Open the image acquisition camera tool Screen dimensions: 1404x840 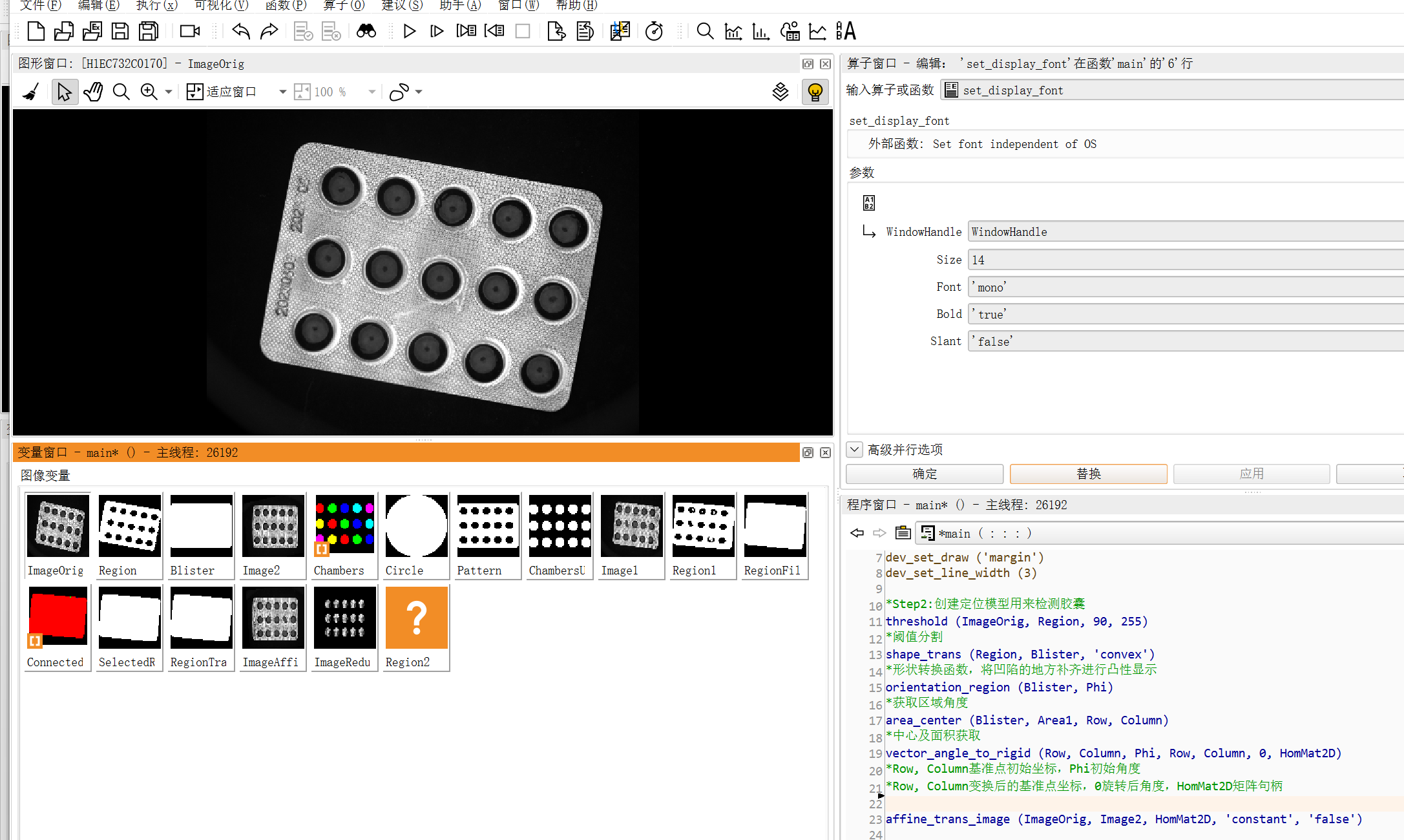click(190, 31)
